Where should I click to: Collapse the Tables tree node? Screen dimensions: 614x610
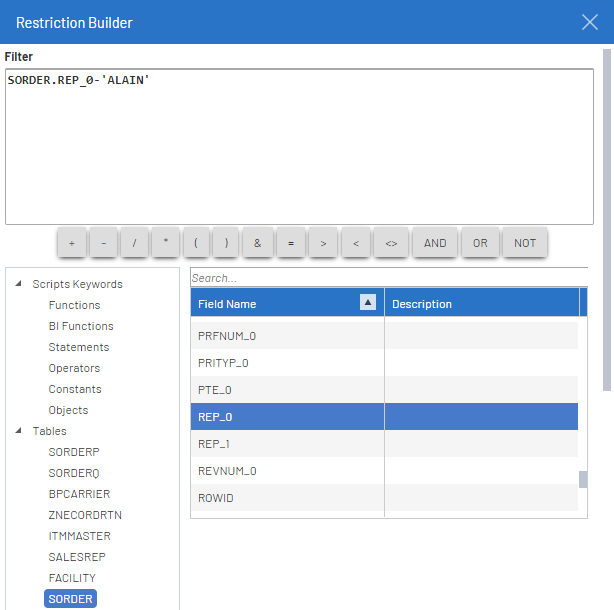[18, 432]
